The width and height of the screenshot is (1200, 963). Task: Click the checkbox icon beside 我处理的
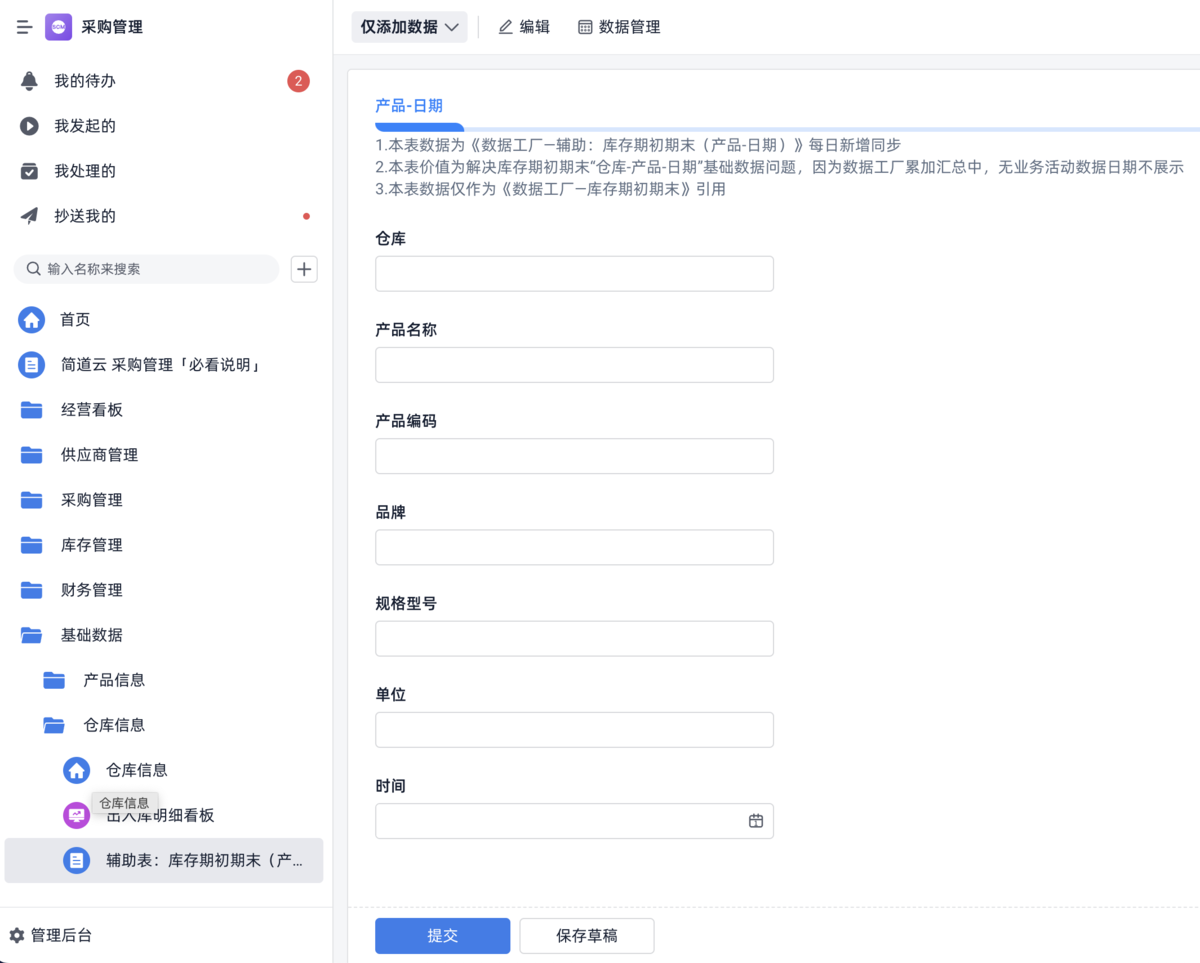tap(29, 171)
